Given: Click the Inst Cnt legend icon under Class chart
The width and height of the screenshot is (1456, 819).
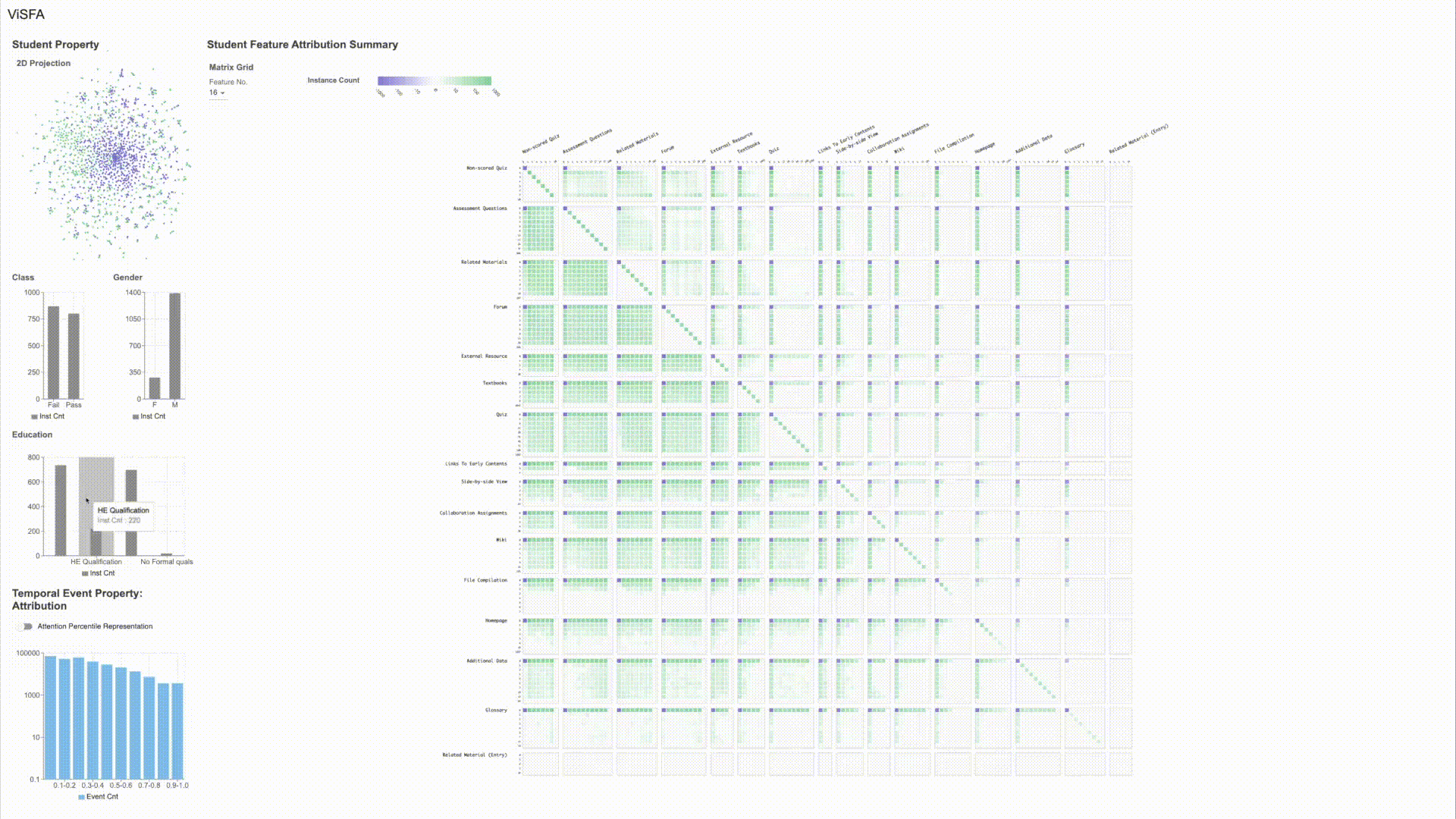Looking at the screenshot, I should pos(34,416).
